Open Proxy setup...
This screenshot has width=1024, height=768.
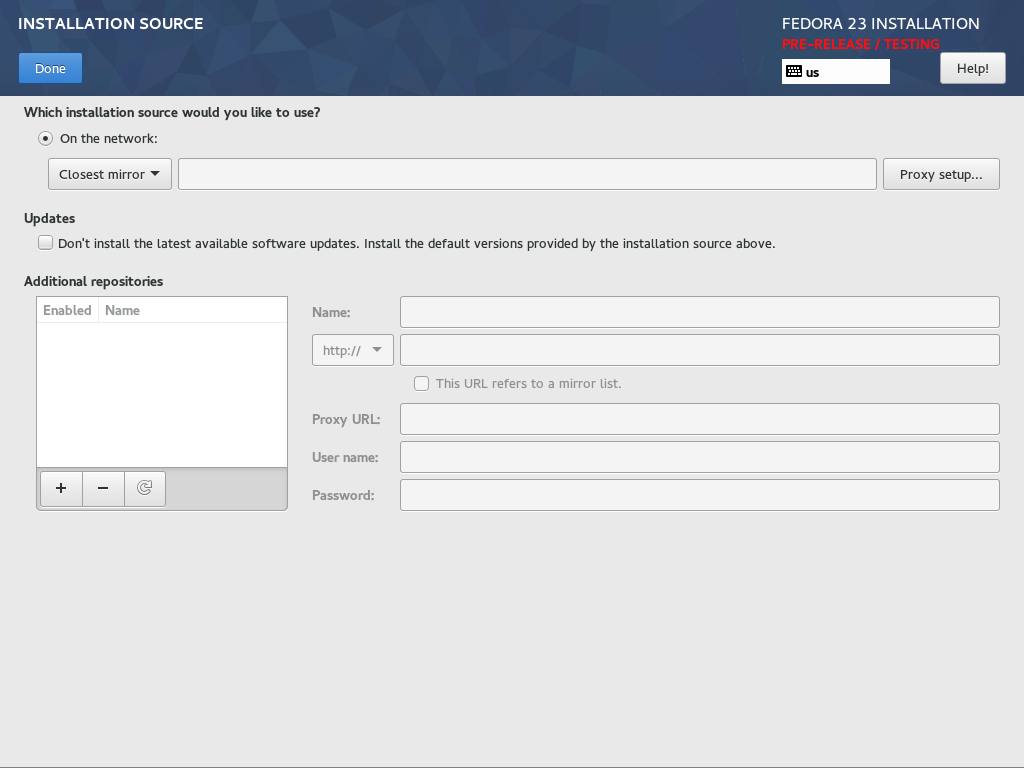coord(941,174)
